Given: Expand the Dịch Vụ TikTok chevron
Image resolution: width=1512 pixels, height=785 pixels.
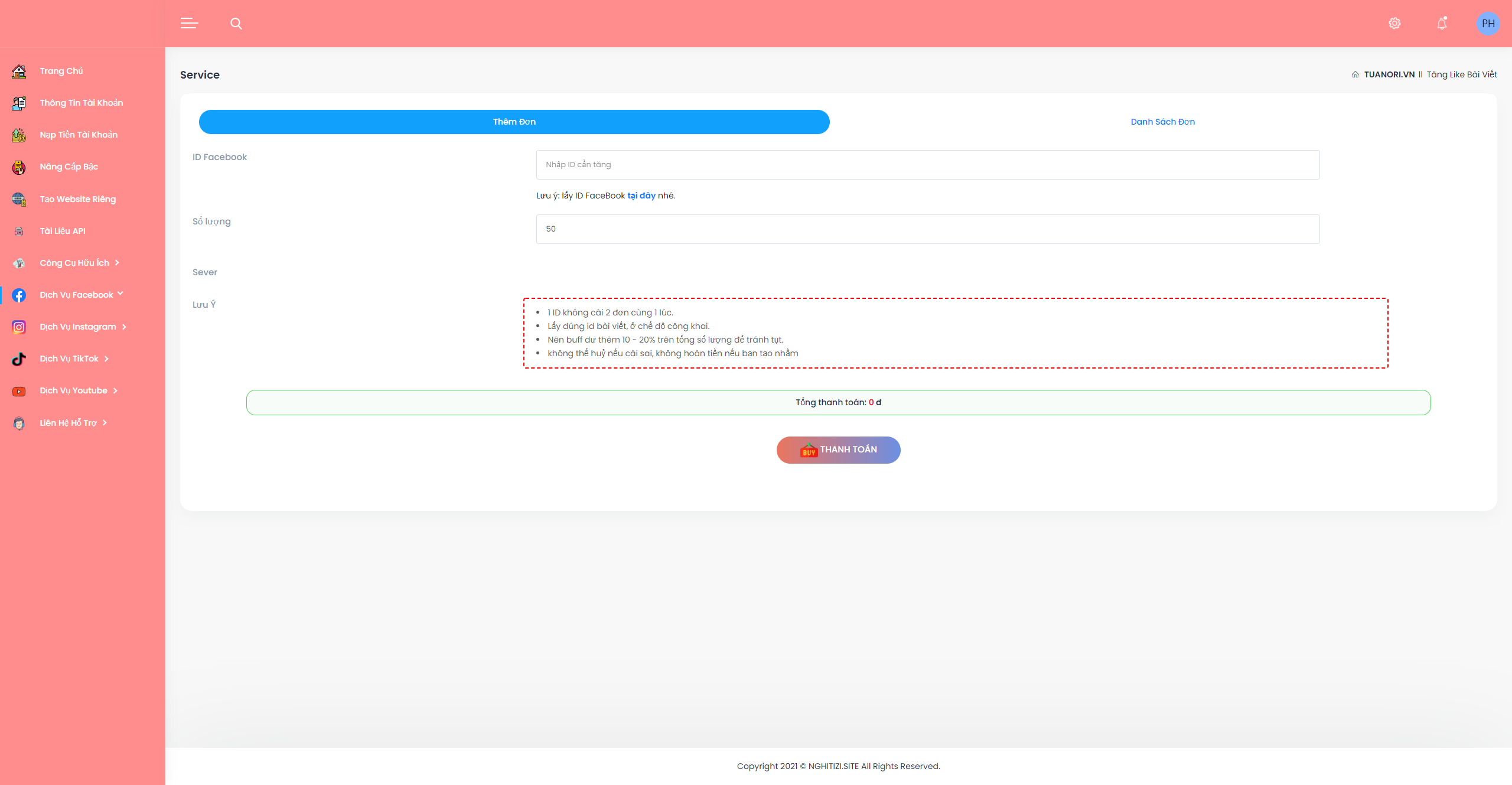Looking at the screenshot, I should tap(106, 359).
